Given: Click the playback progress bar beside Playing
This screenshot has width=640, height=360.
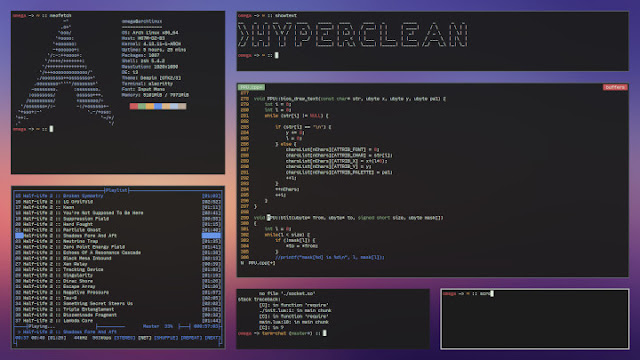Looking at the screenshot, I should (111, 327).
